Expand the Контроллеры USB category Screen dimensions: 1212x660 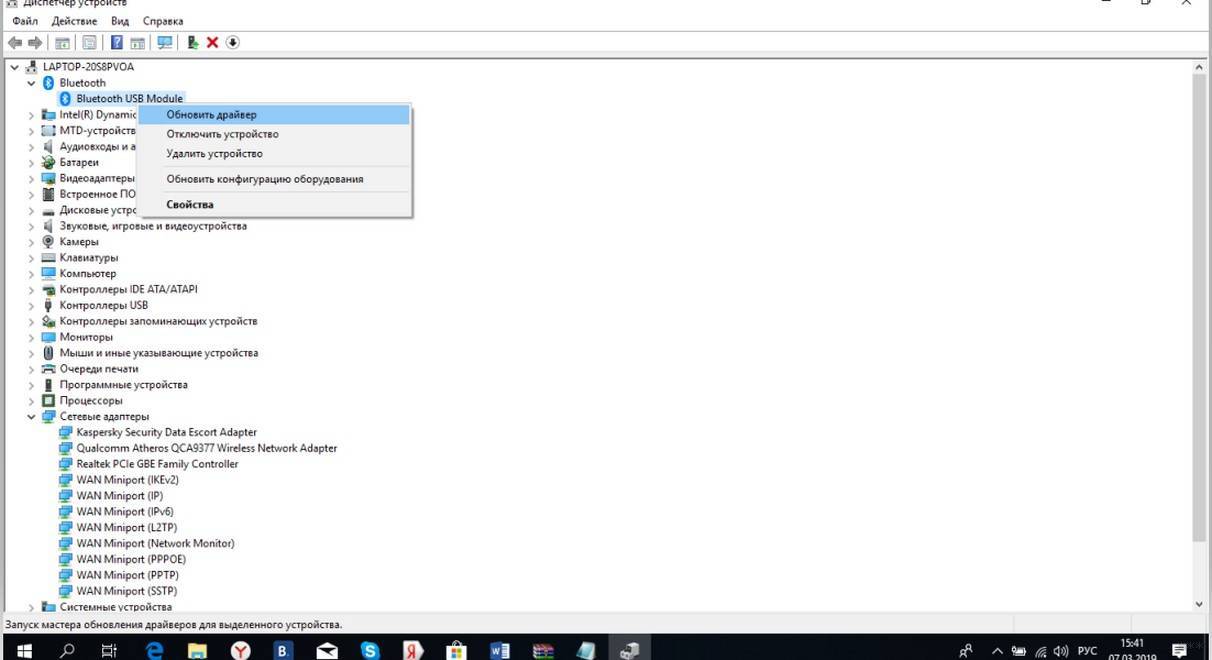click(x=31, y=305)
